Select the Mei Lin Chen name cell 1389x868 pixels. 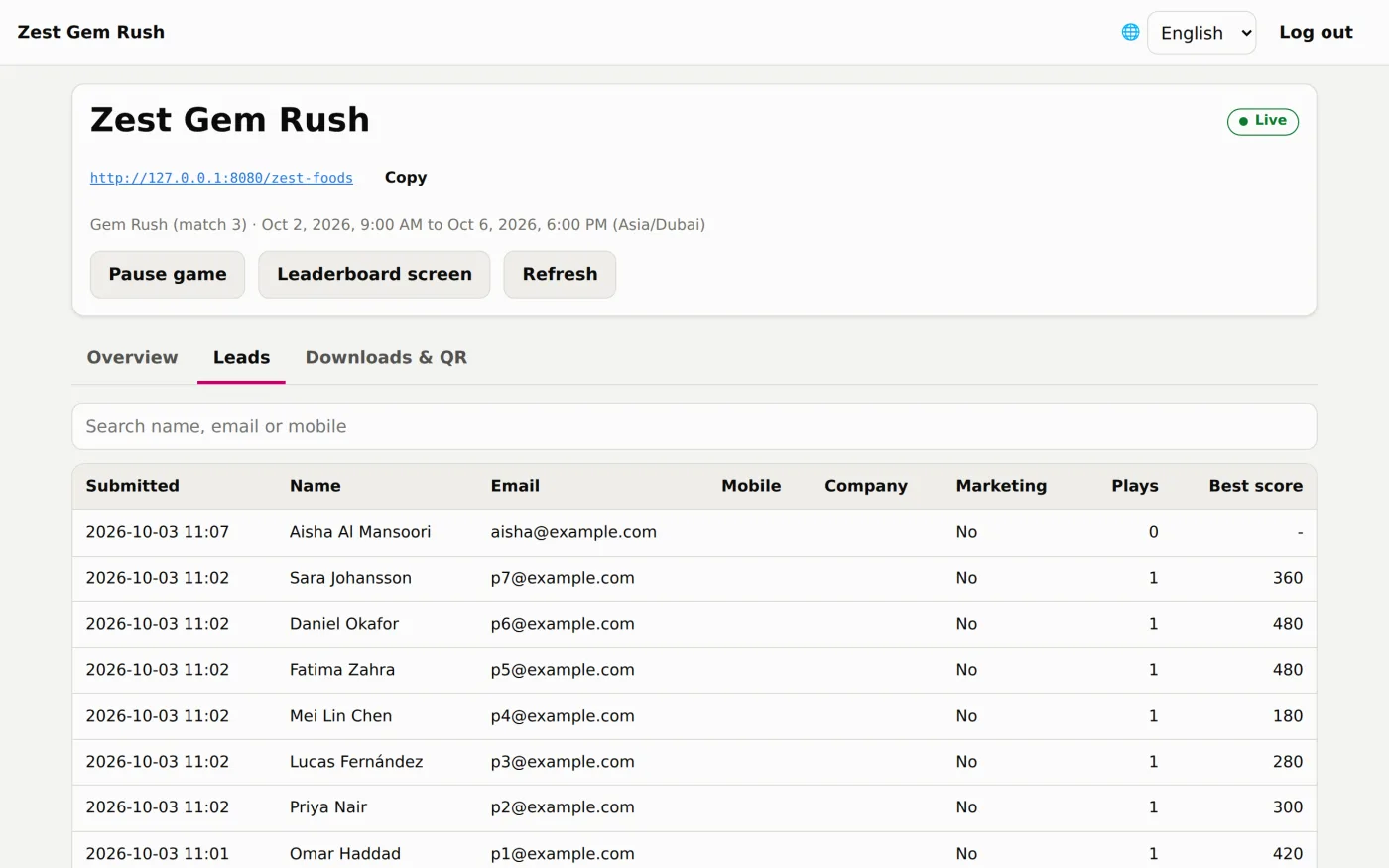pyautogui.click(x=340, y=716)
